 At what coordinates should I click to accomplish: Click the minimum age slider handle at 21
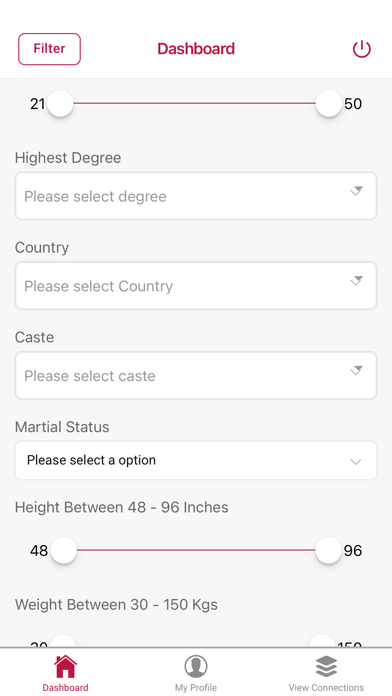click(60, 103)
